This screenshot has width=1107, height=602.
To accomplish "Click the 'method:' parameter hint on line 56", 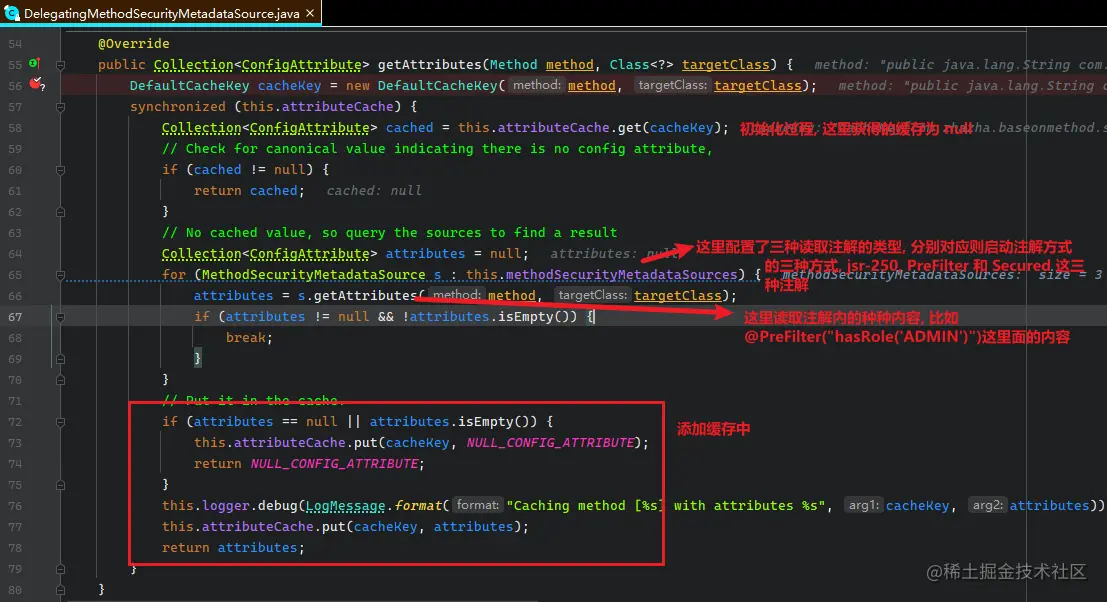I will 536,85.
